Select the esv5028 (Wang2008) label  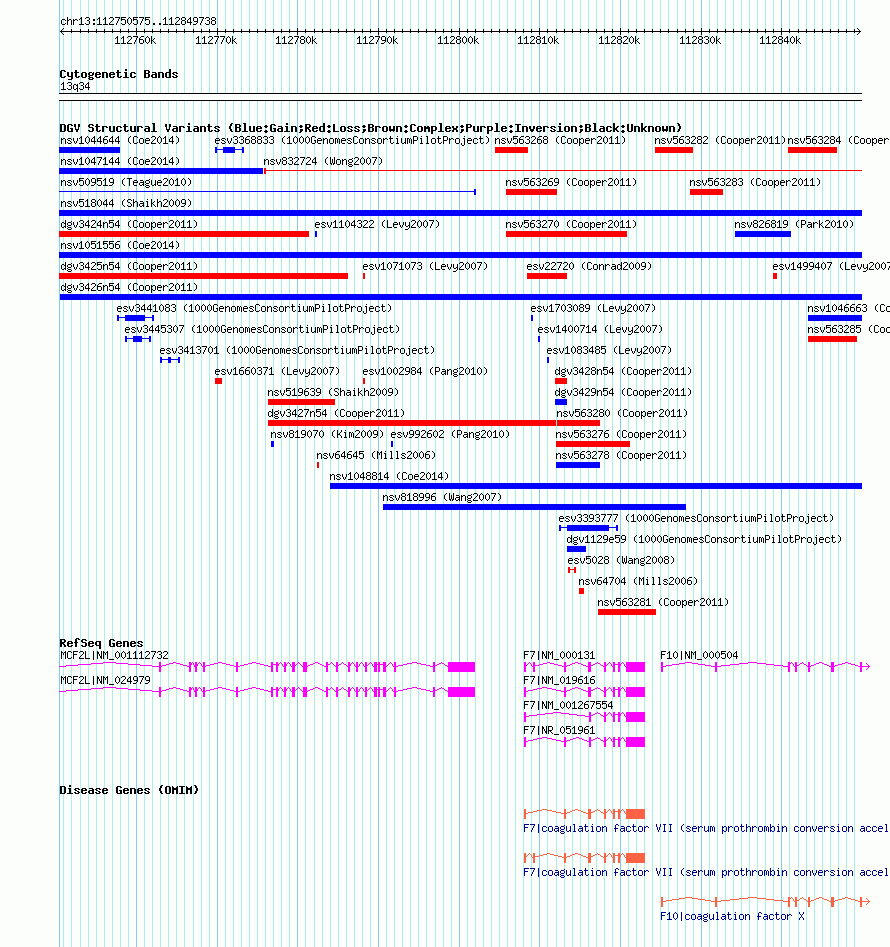tap(621, 560)
